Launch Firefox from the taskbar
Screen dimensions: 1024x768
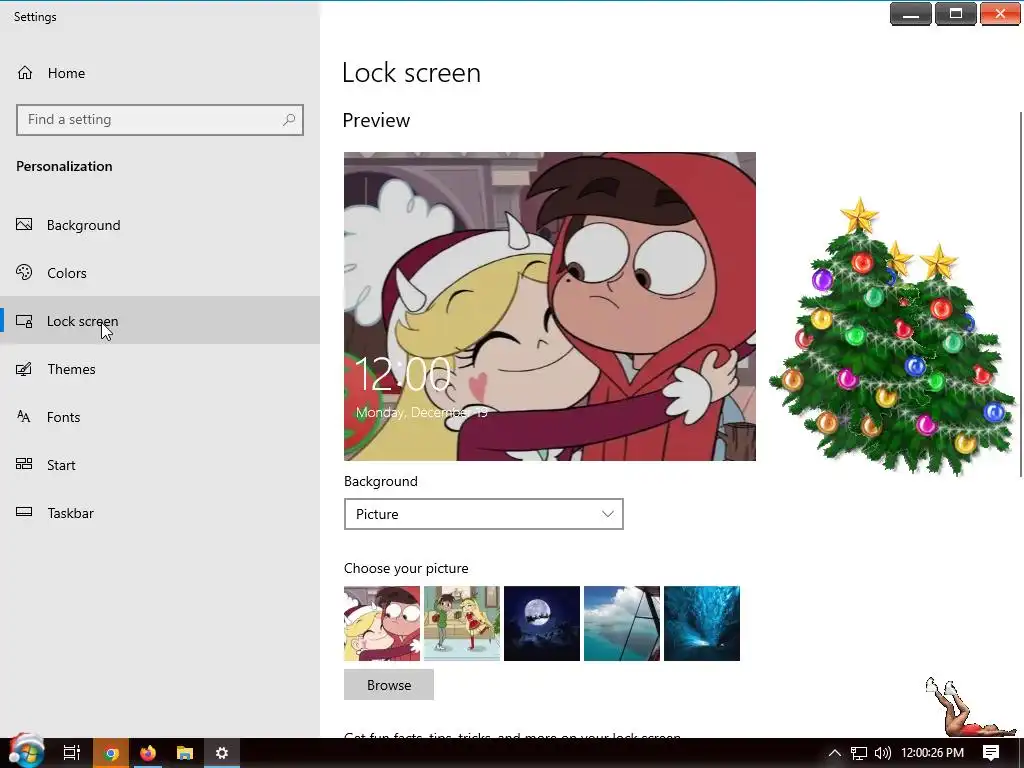pos(148,753)
